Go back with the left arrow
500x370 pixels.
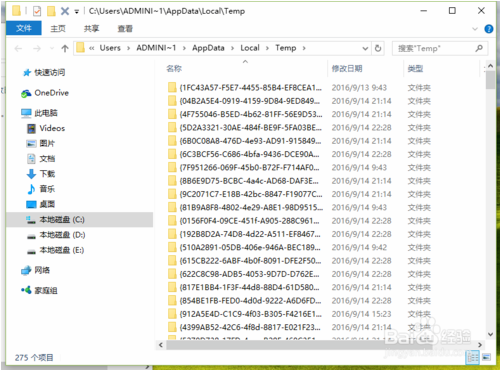click(18, 49)
